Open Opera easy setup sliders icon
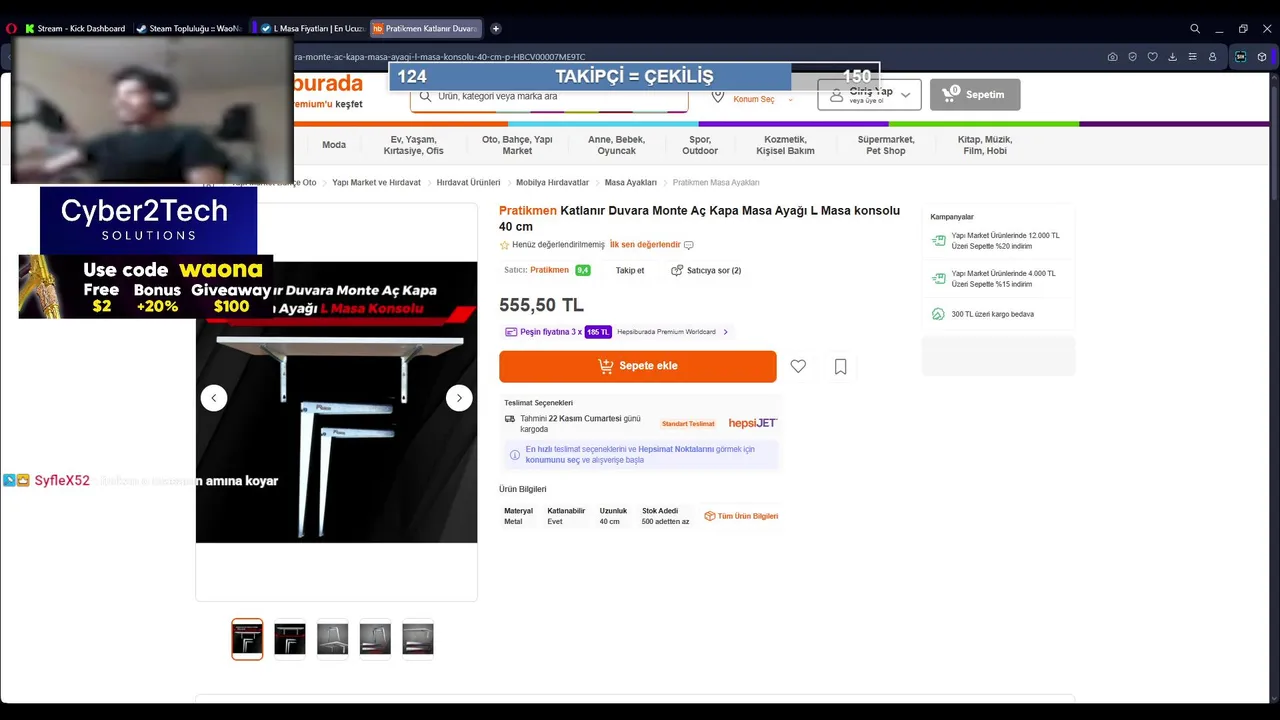Viewport: 1280px width, 720px height. tap(1192, 57)
